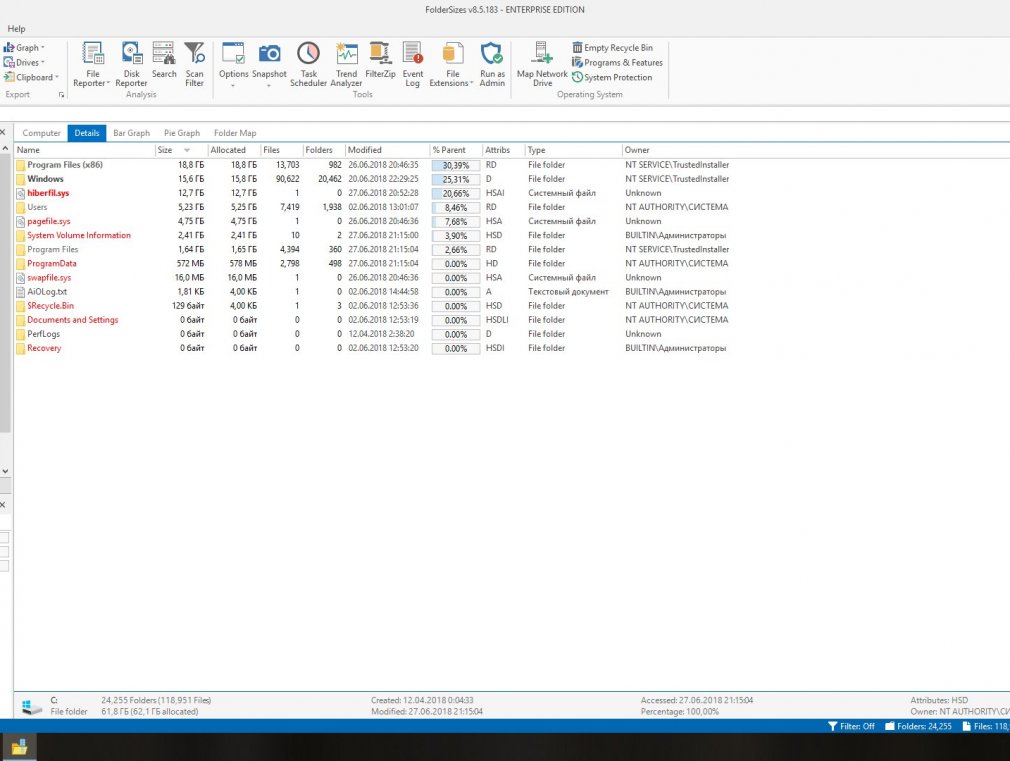Open the Options dialog icon
1010x761 pixels.
pos(233,53)
